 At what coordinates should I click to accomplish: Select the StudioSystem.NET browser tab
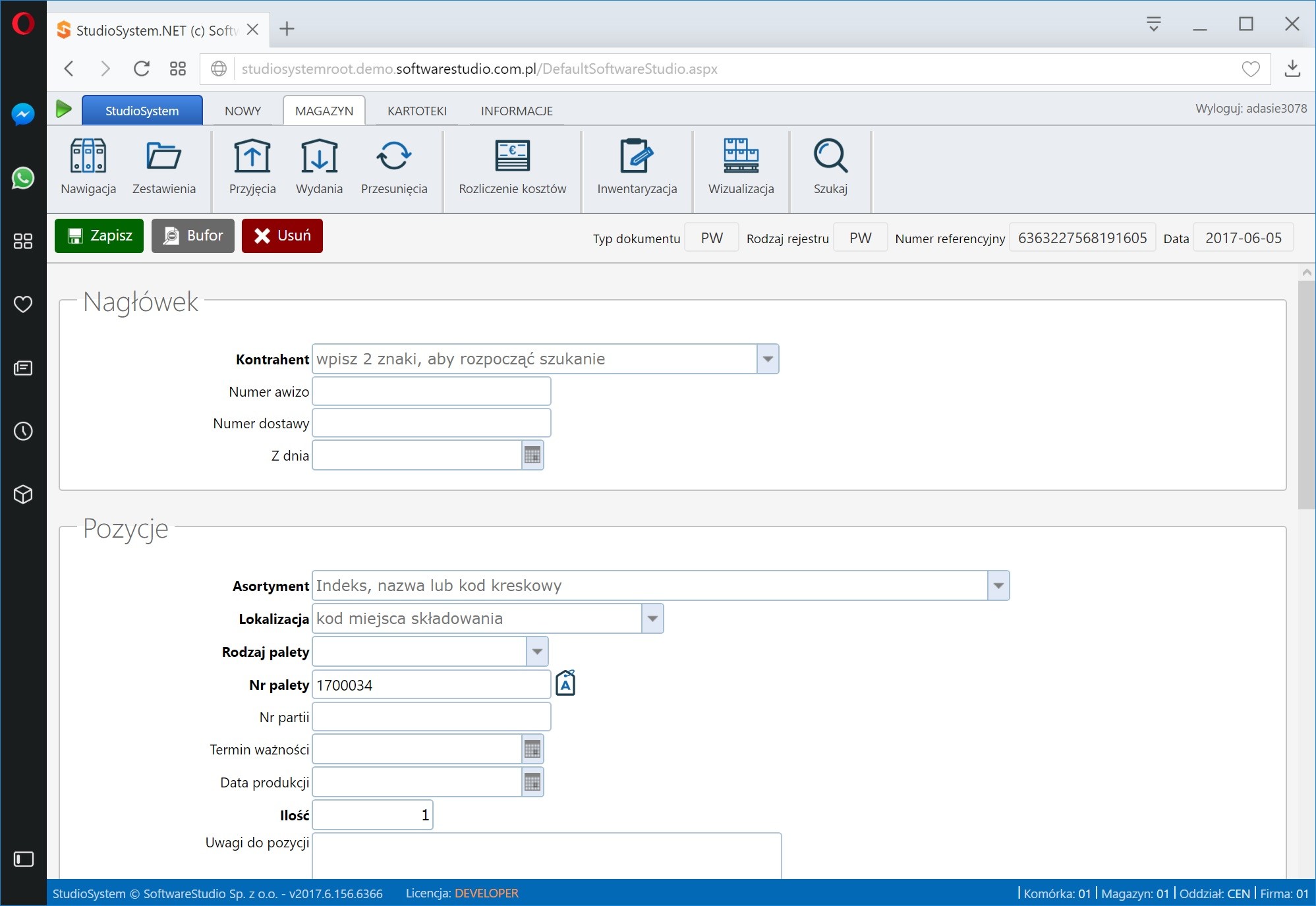click(x=156, y=30)
